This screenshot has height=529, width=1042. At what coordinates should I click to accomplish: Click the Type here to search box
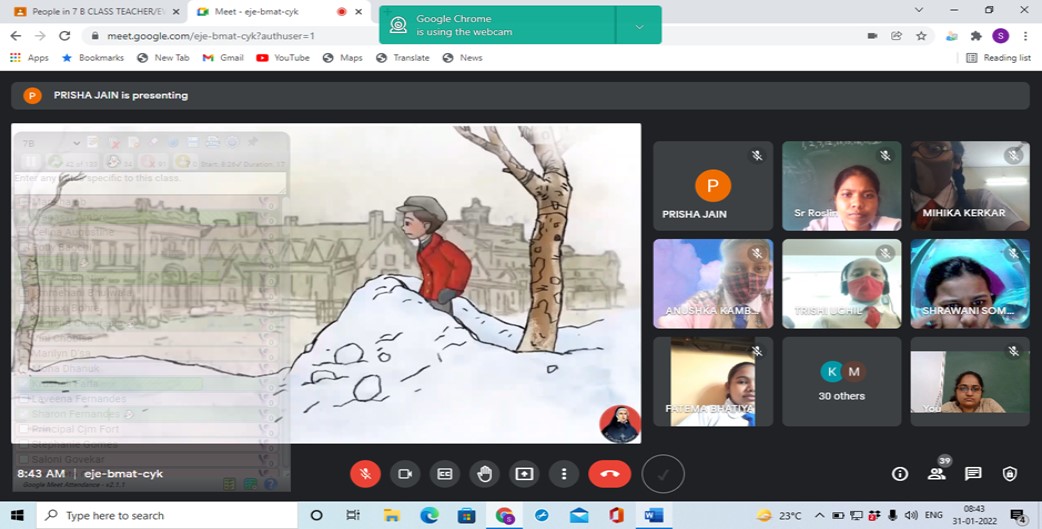[166, 515]
